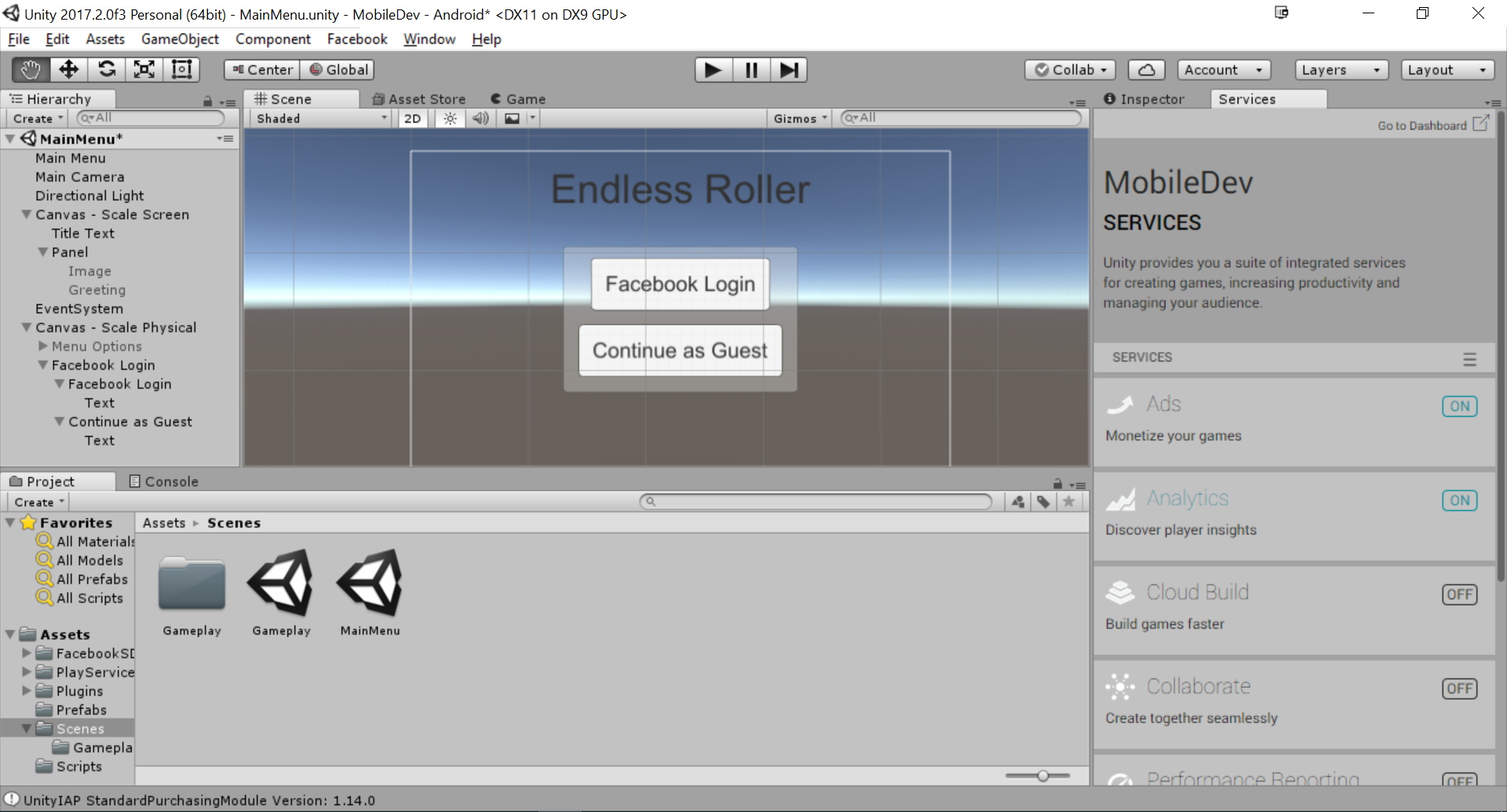The width and height of the screenshot is (1507, 812).
Task: Open the MainMenu scene asset
Action: pos(370,593)
